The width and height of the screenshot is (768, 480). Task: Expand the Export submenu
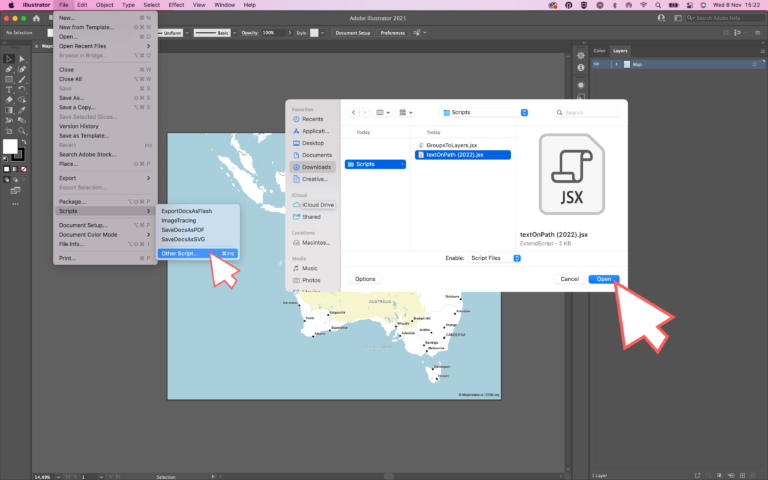(x=104, y=178)
